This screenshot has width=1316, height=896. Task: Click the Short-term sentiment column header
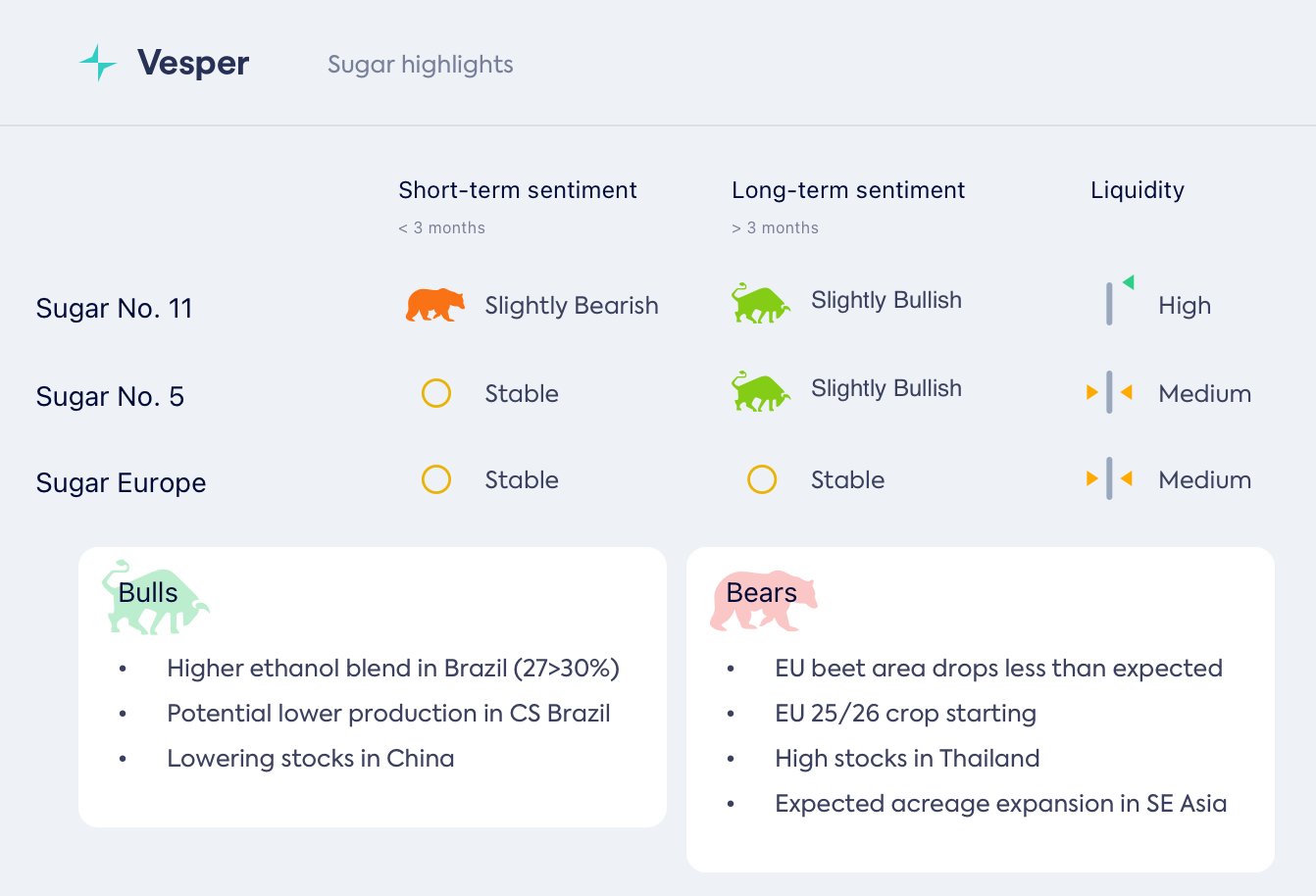click(x=517, y=190)
